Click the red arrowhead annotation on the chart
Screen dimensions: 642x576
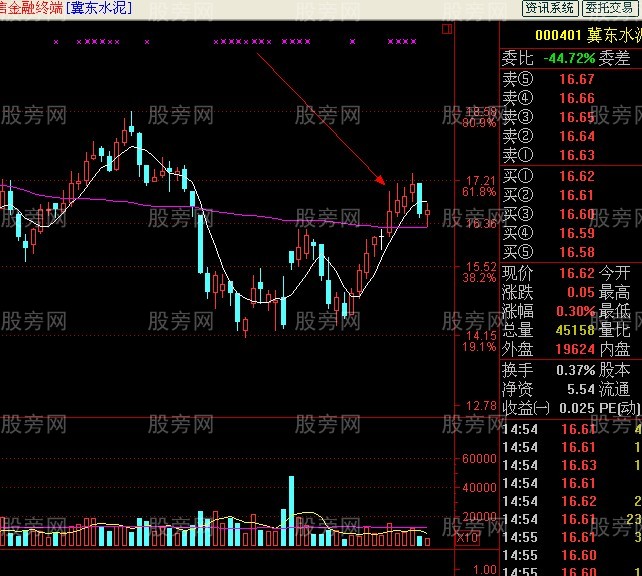(380, 180)
